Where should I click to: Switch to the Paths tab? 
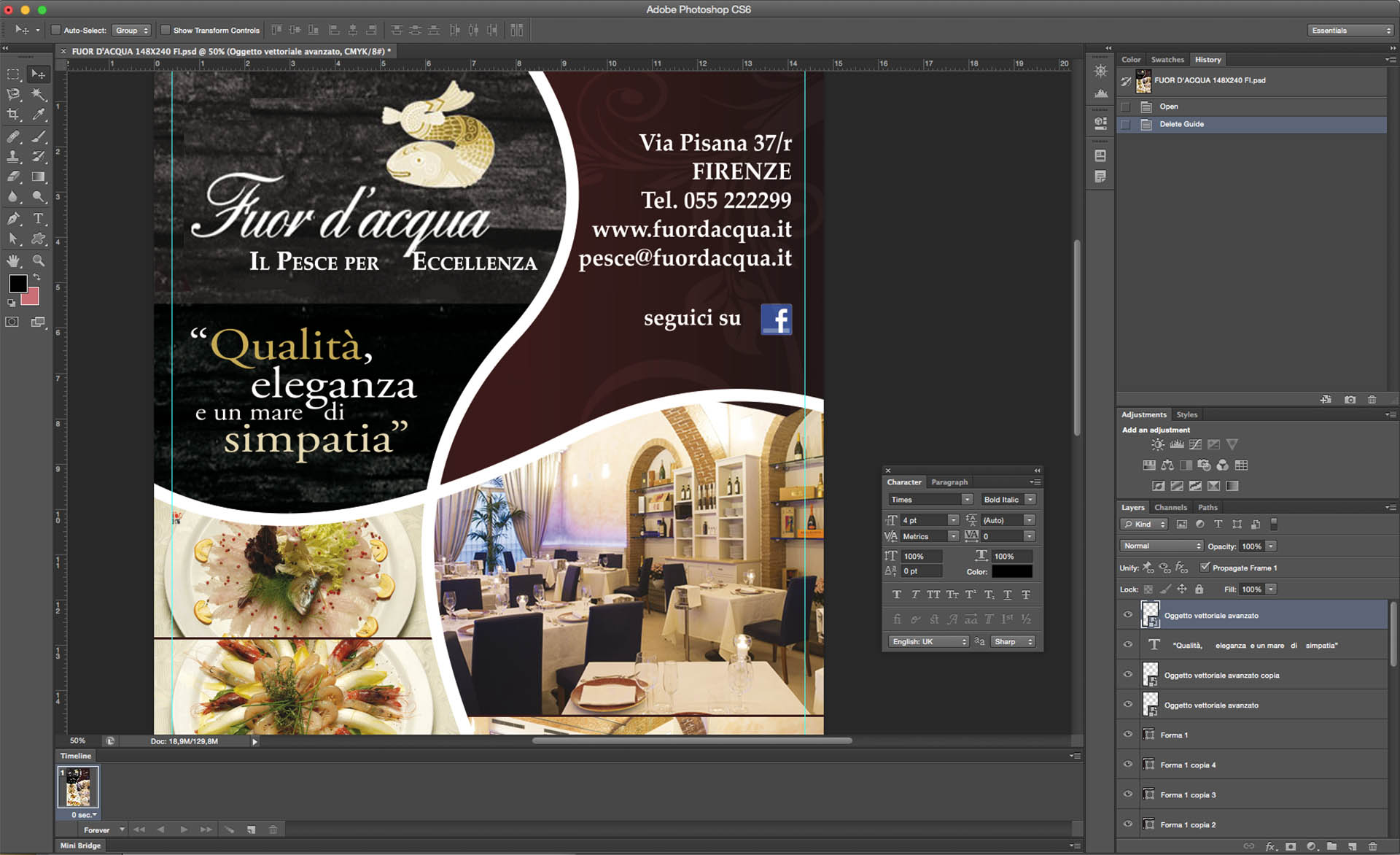(x=1207, y=508)
